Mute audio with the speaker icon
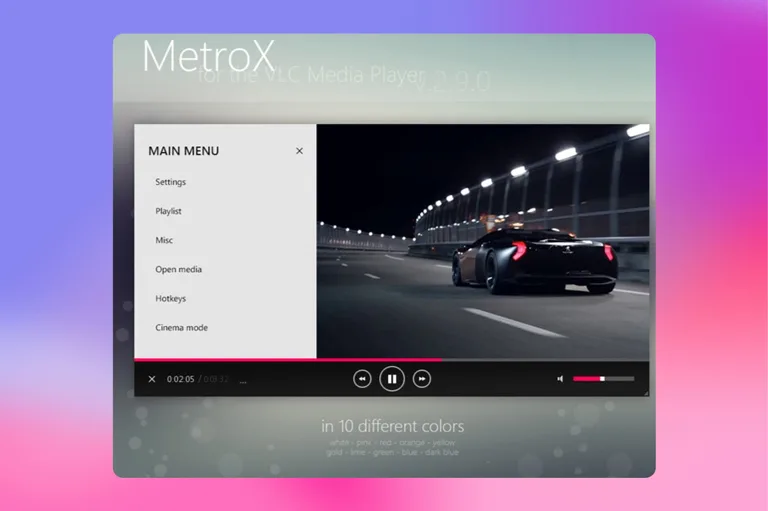The image size is (768, 511). 560,379
